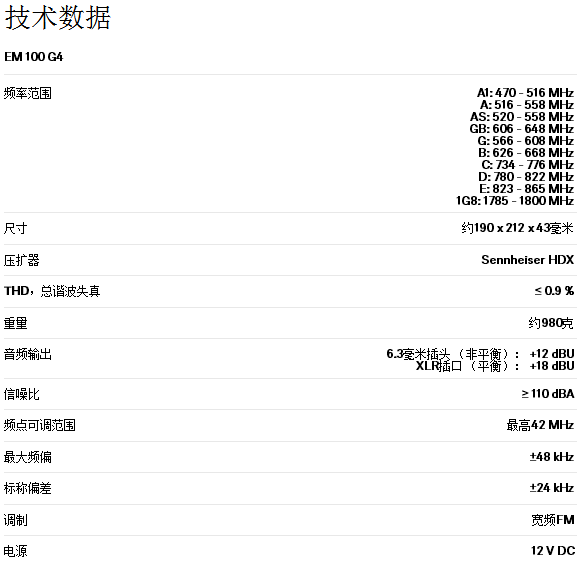This screenshot has height=563, width=579.
Task: Select D: 780 - 822 MHz value
Action: (526, 177)
